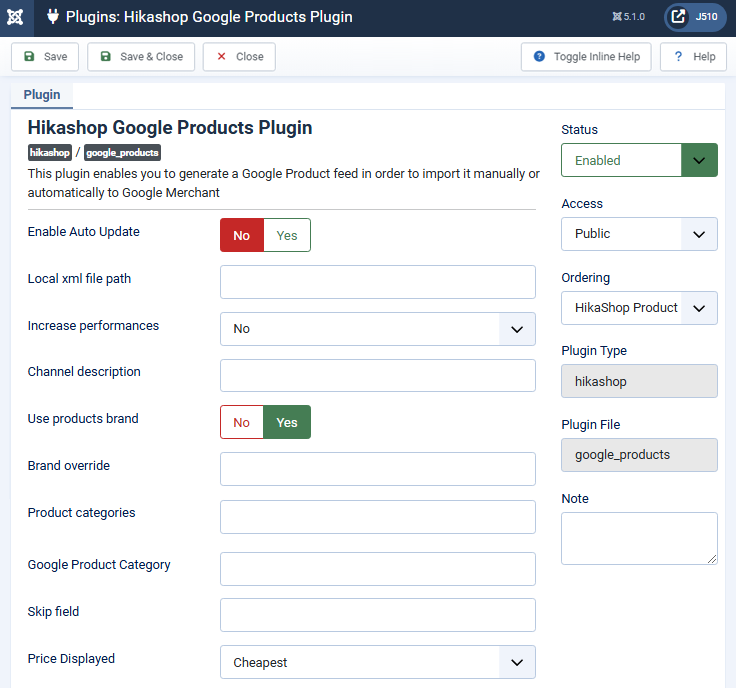Screen dimensions: 736x688
Task: Open the Ordering HikaShop Product dropdown
Action: (639, 308)
